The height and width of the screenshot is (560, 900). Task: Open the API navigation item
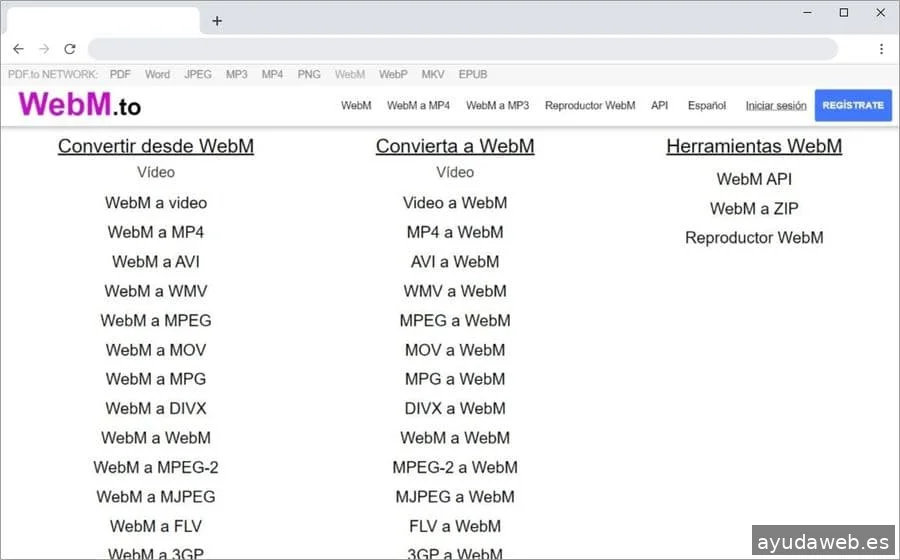tap(659, 105)
